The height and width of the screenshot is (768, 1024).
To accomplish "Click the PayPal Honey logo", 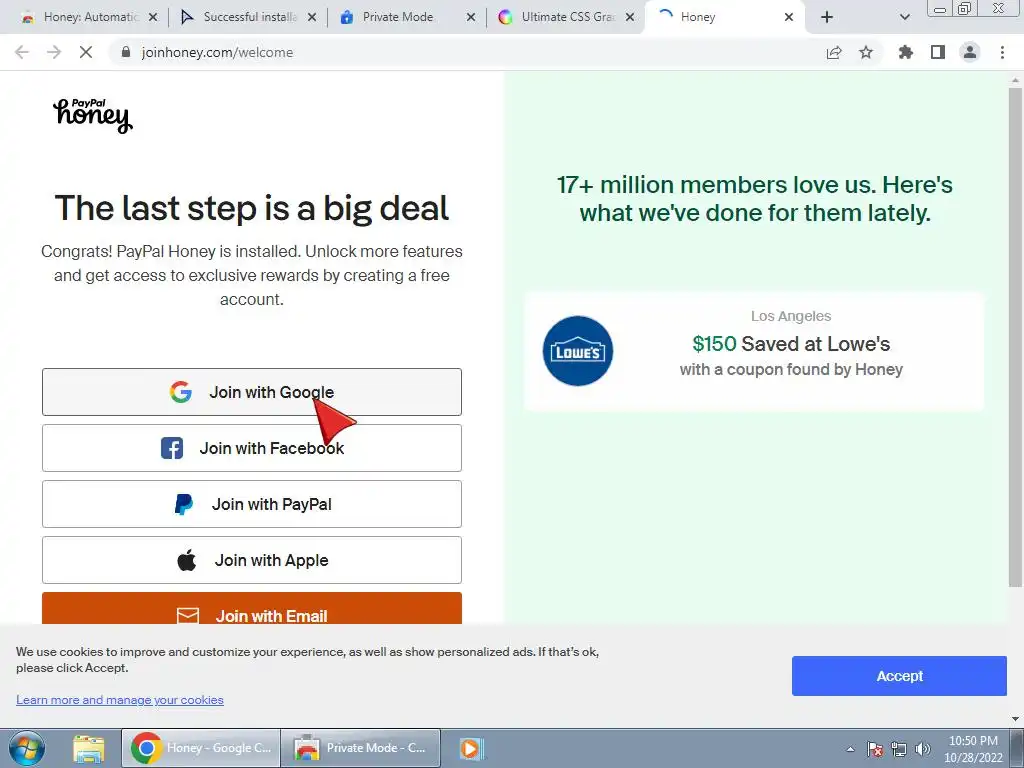I will pos(93,116).
